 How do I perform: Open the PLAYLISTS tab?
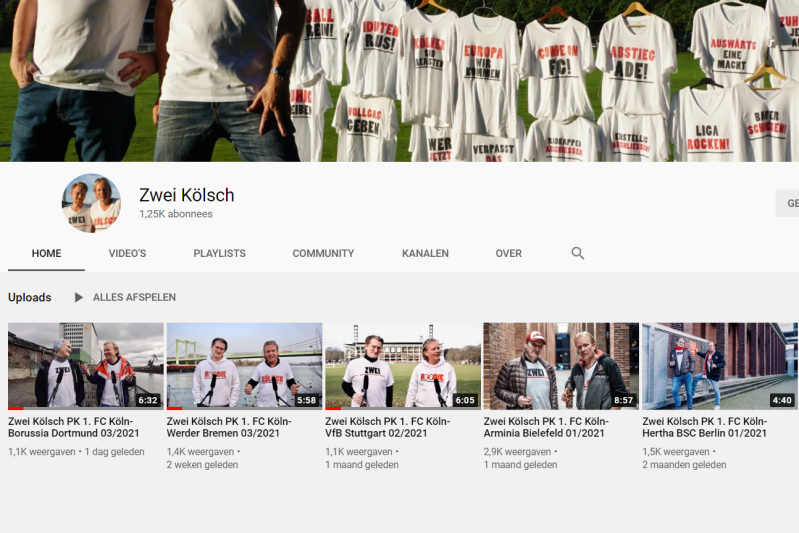[x=220, y=253]
